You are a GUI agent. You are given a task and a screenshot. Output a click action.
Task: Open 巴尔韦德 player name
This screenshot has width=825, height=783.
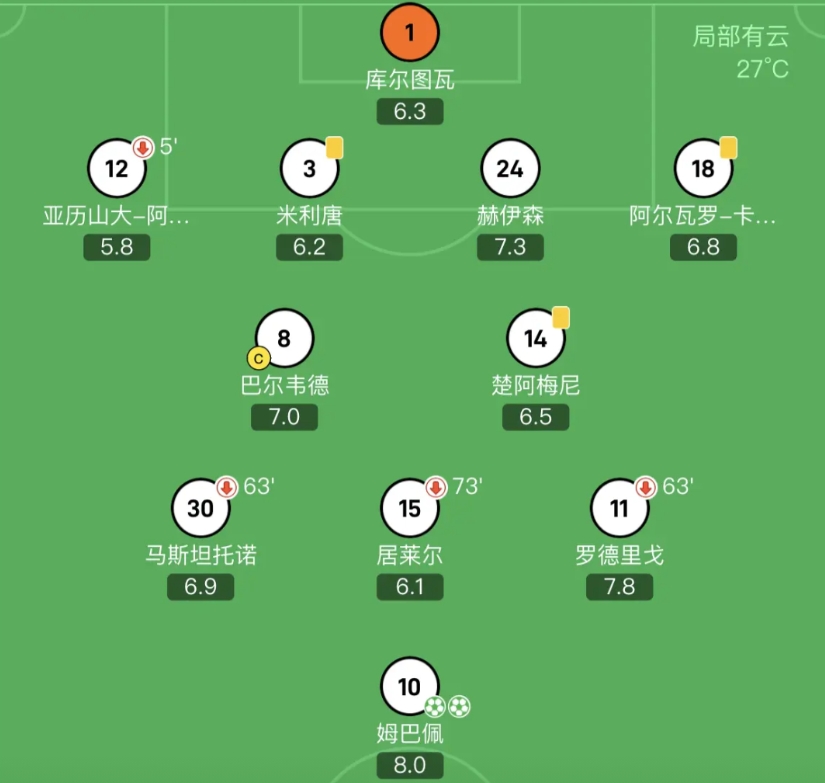[x=285, y=385]
